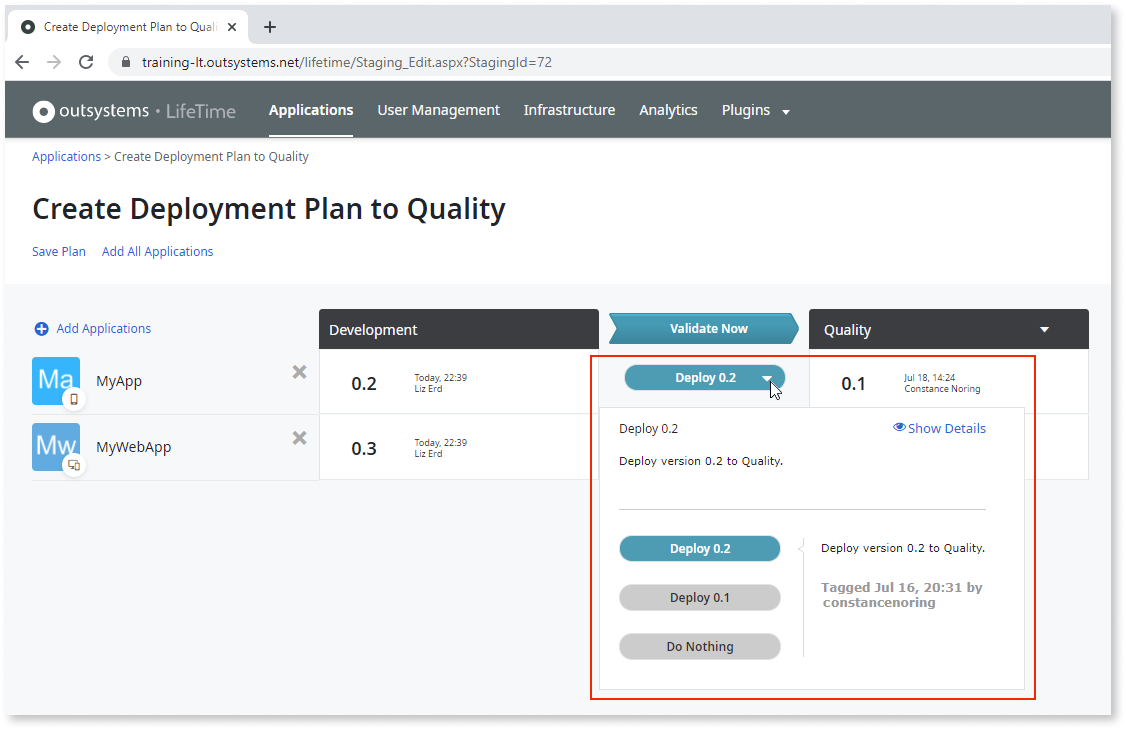The image size is (1126, 730).
Task: Click the Save Plan link
Action: click(58, 251)
